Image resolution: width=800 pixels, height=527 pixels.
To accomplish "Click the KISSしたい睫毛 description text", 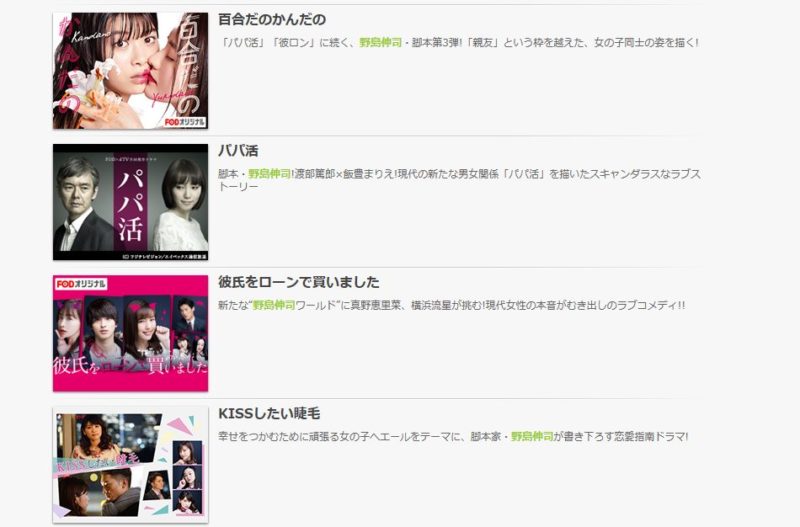I will pos(453,437).
